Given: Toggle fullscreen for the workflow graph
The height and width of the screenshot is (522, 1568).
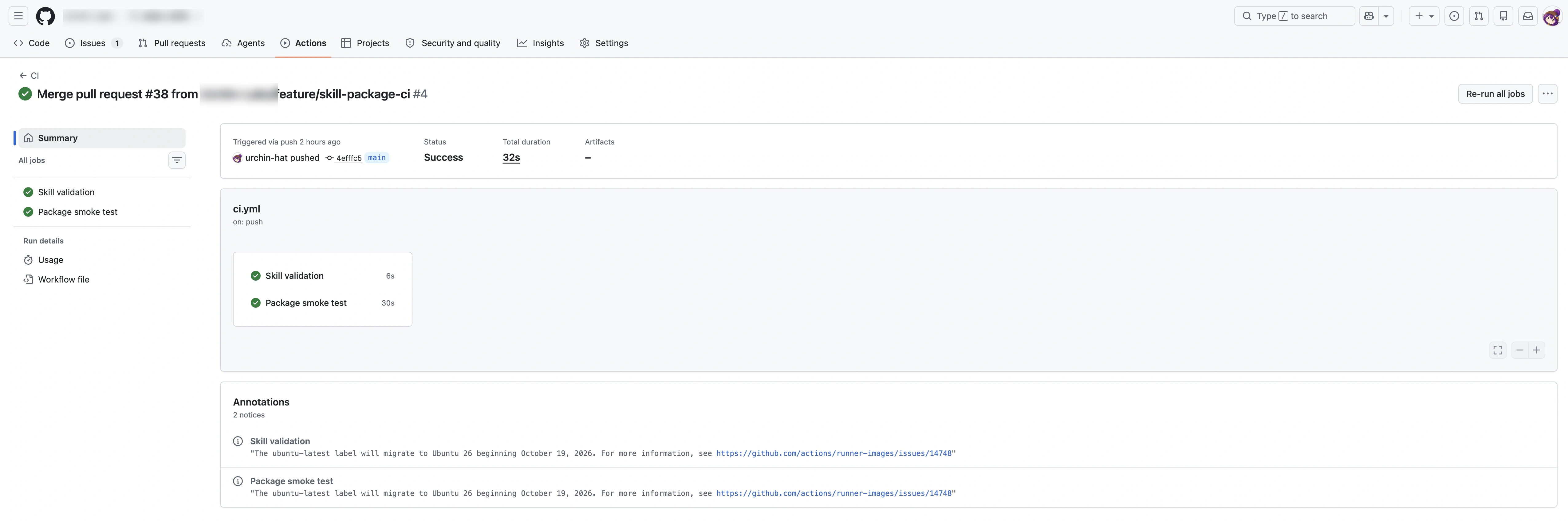Looking at the screenshot, I should pos(1498,350).
